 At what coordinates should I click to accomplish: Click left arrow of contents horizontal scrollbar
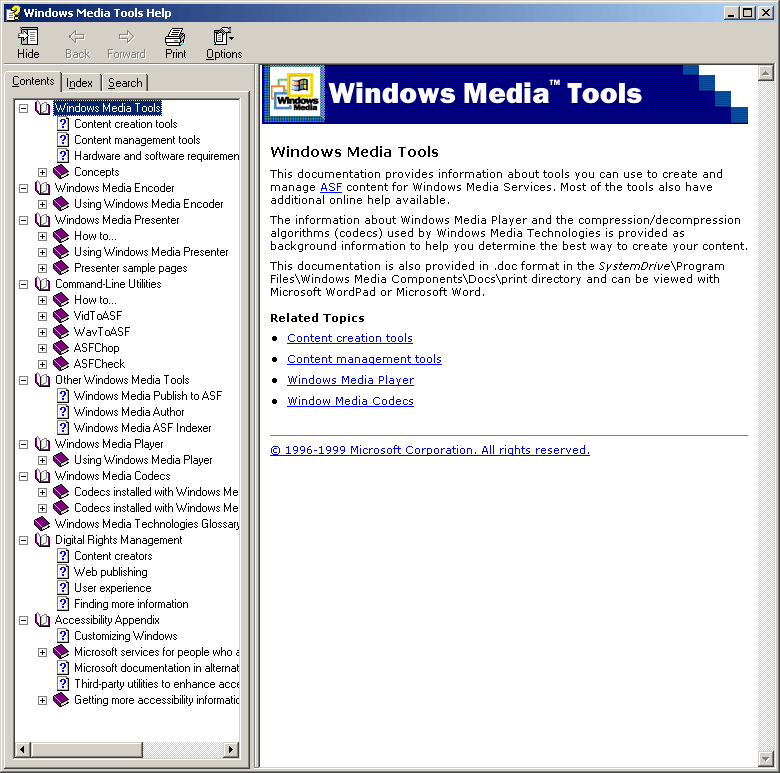pyautogui.click(x=22, y=750)
